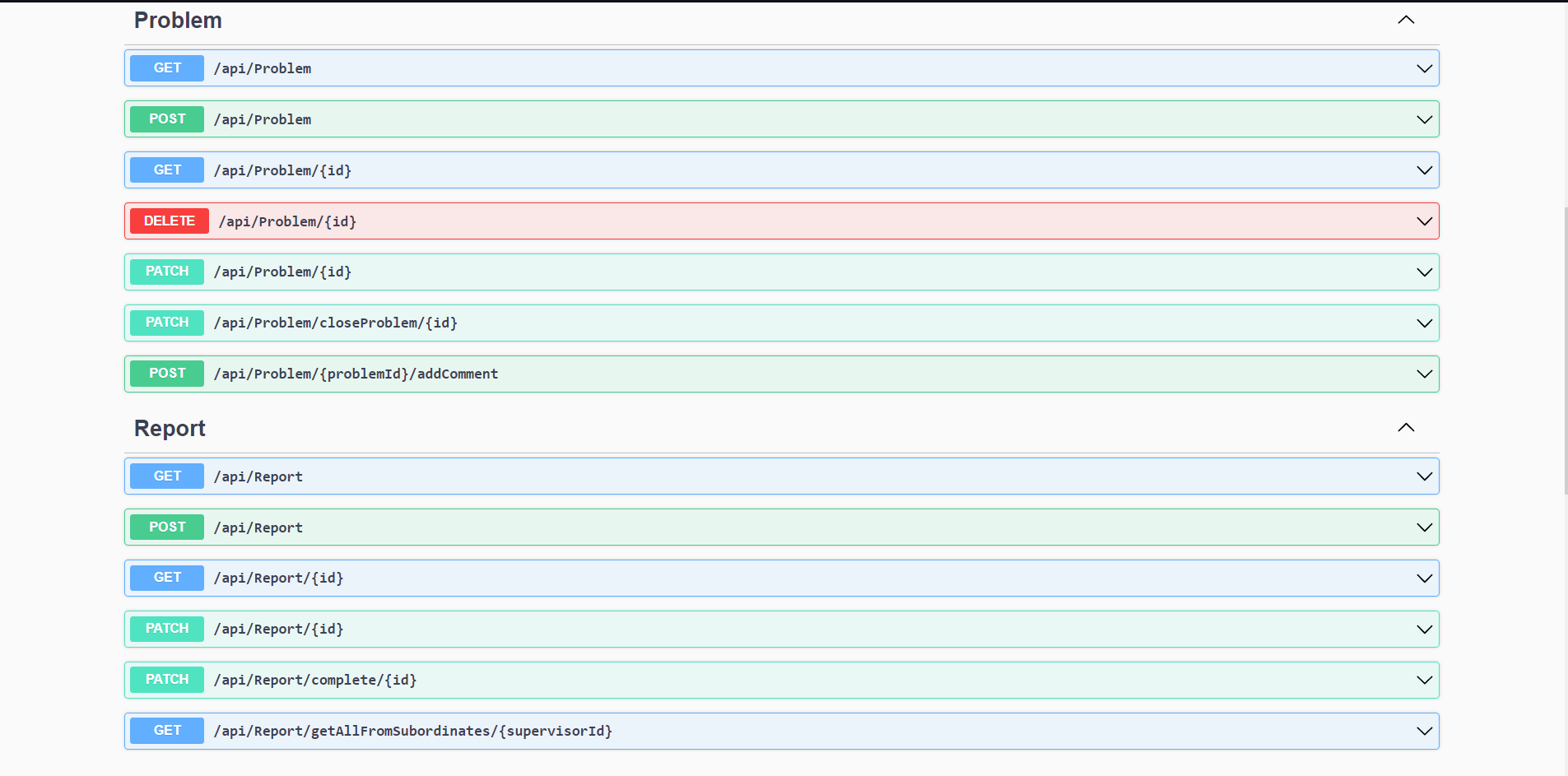The height and width of the screenshot is (776, 1568).
Task: Click PATCH badge for /api/Report/{id}
Action: [167, 629]
